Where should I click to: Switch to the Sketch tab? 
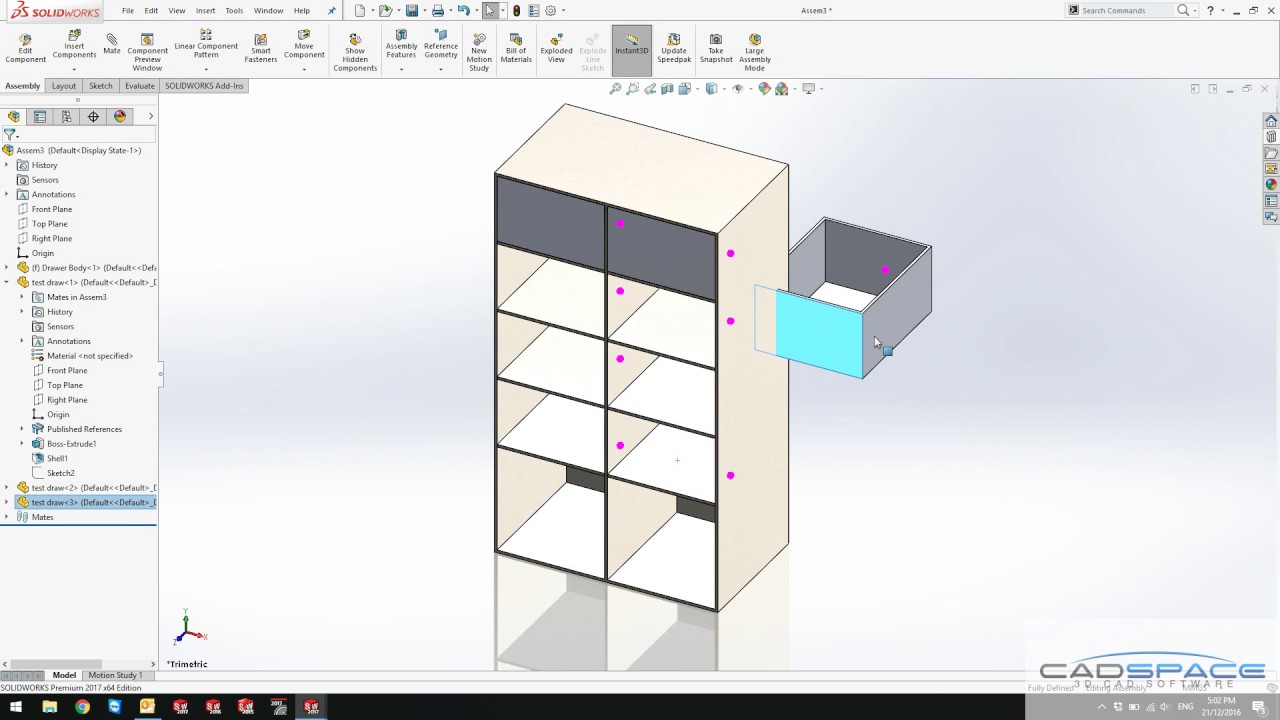101,86
